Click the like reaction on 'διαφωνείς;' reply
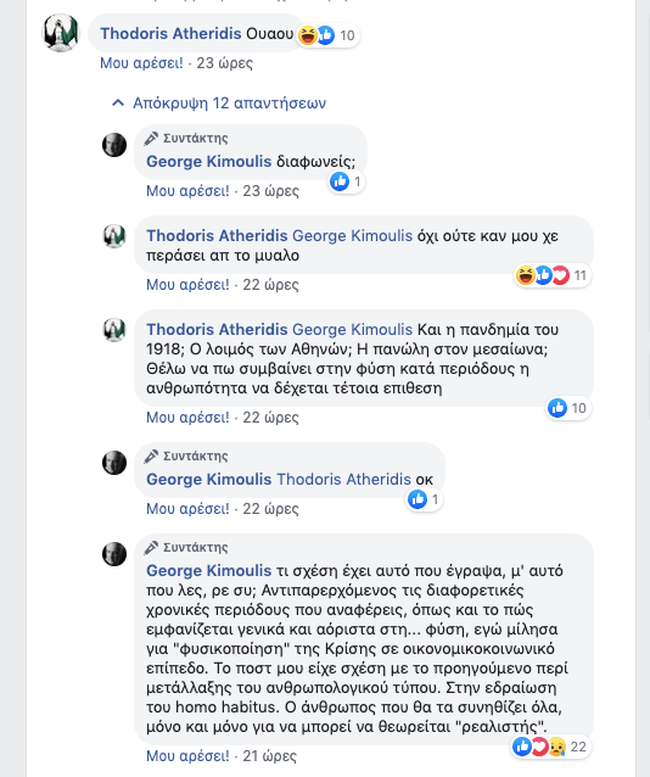 (x=340, y=182)
